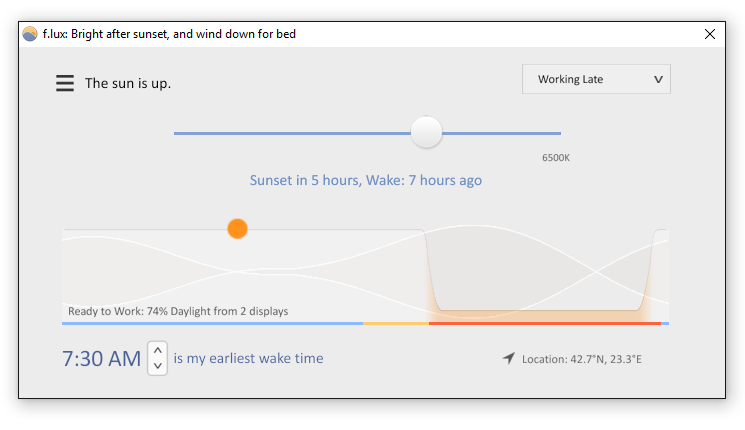This screenshot has height=430, width=745.
Task: Click the color temperature slider knob
Action: pyautogui.click(x=426, y=132)
